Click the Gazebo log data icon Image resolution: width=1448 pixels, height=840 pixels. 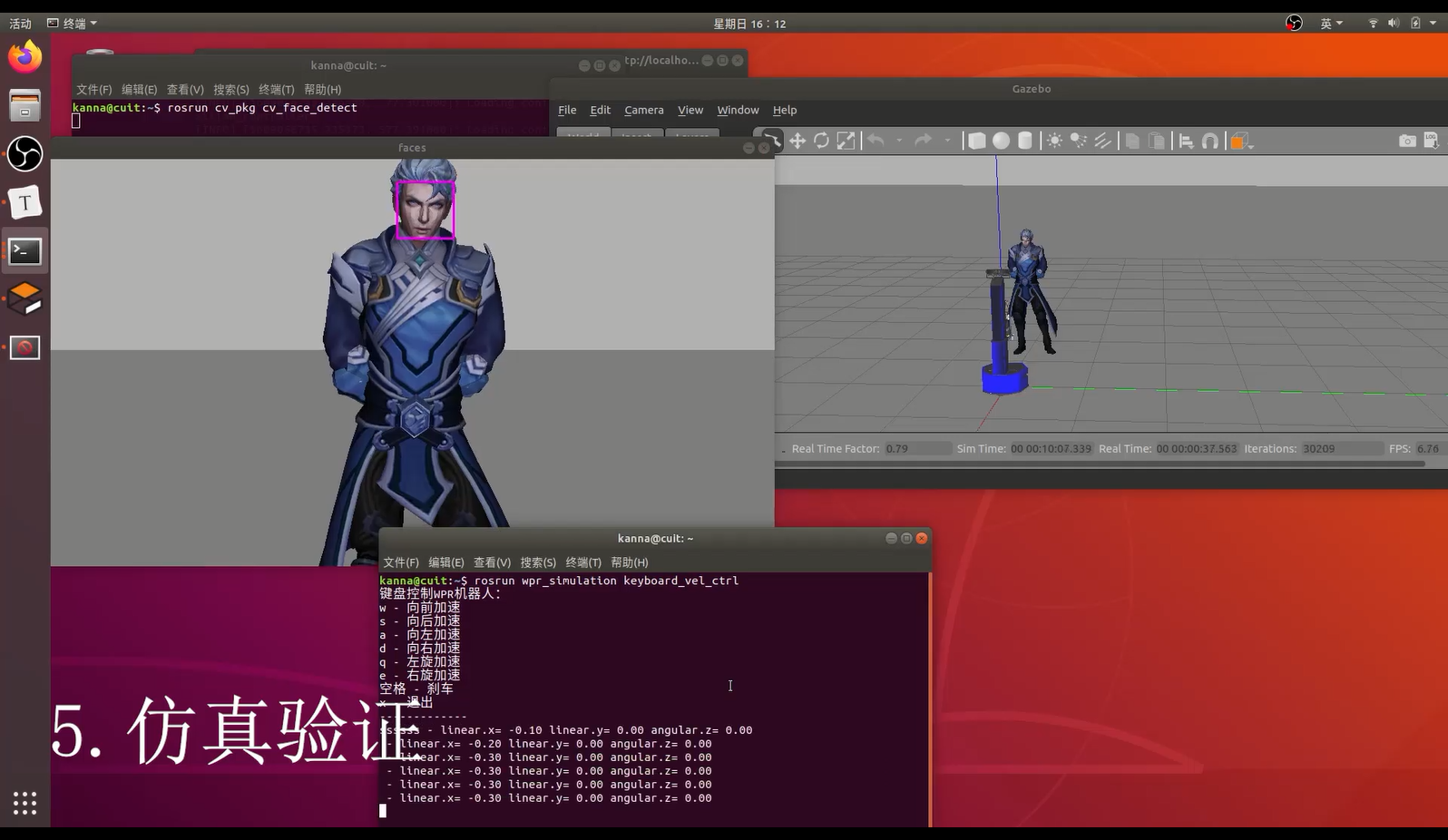[x=1432, y=141]
